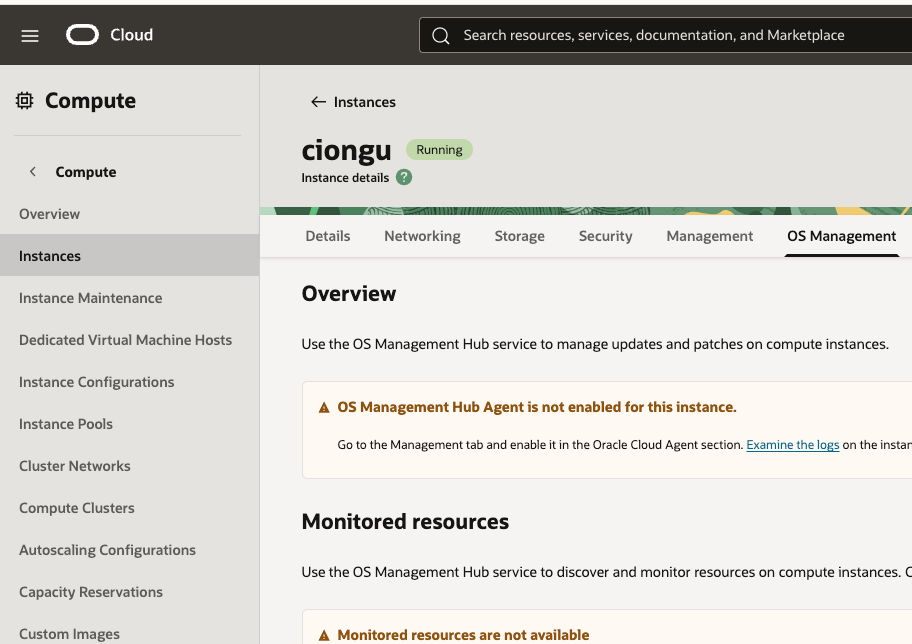Follow the Examine the logs link
The width and height of the screenshot is (912, 644).
792,445
